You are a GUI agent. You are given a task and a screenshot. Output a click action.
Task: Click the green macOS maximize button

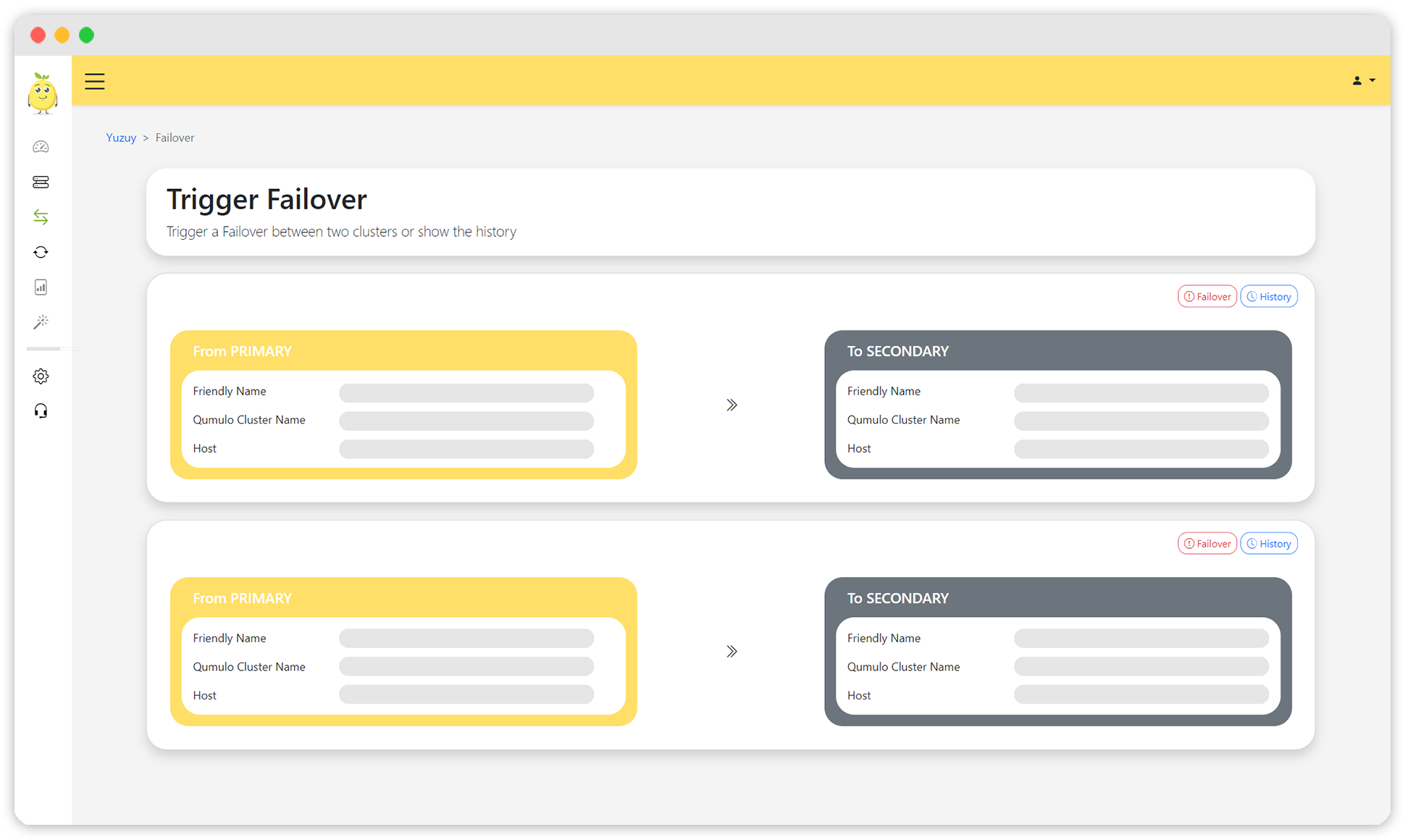[x=86, y=35]
